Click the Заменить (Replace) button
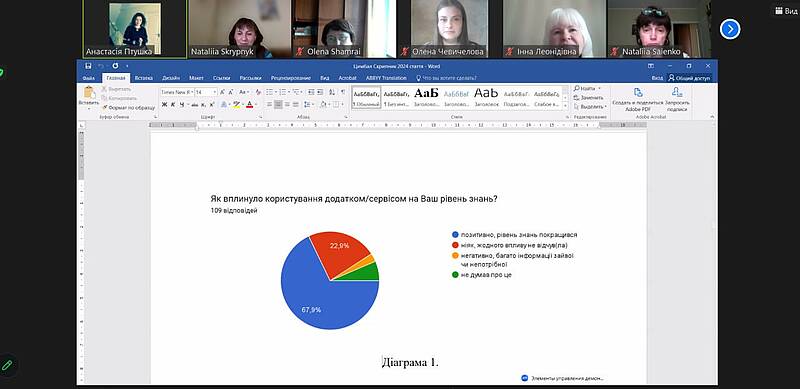This screenshot has height=389, width=800. click(x=589, y=98)
